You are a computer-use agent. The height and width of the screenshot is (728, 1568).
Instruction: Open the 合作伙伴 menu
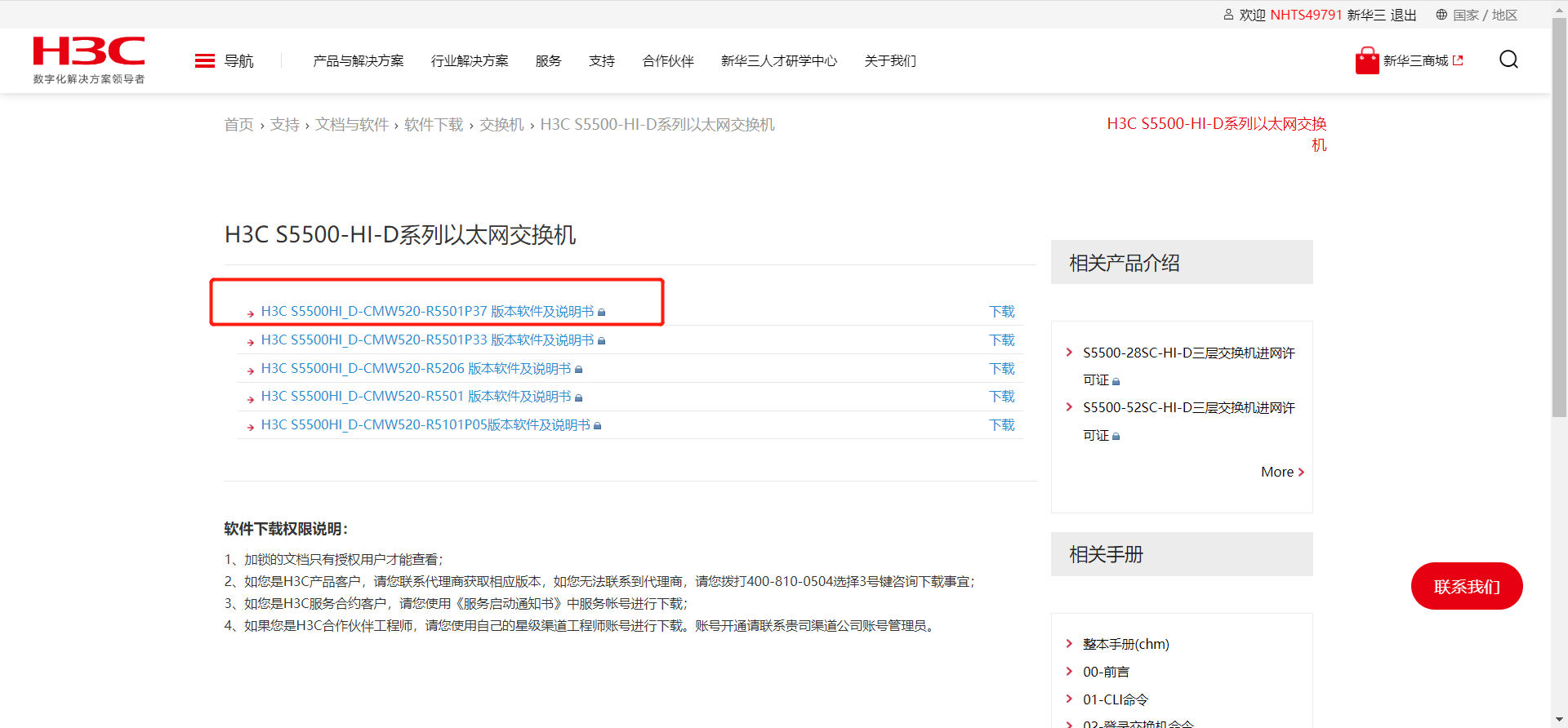tap(668, 61)
